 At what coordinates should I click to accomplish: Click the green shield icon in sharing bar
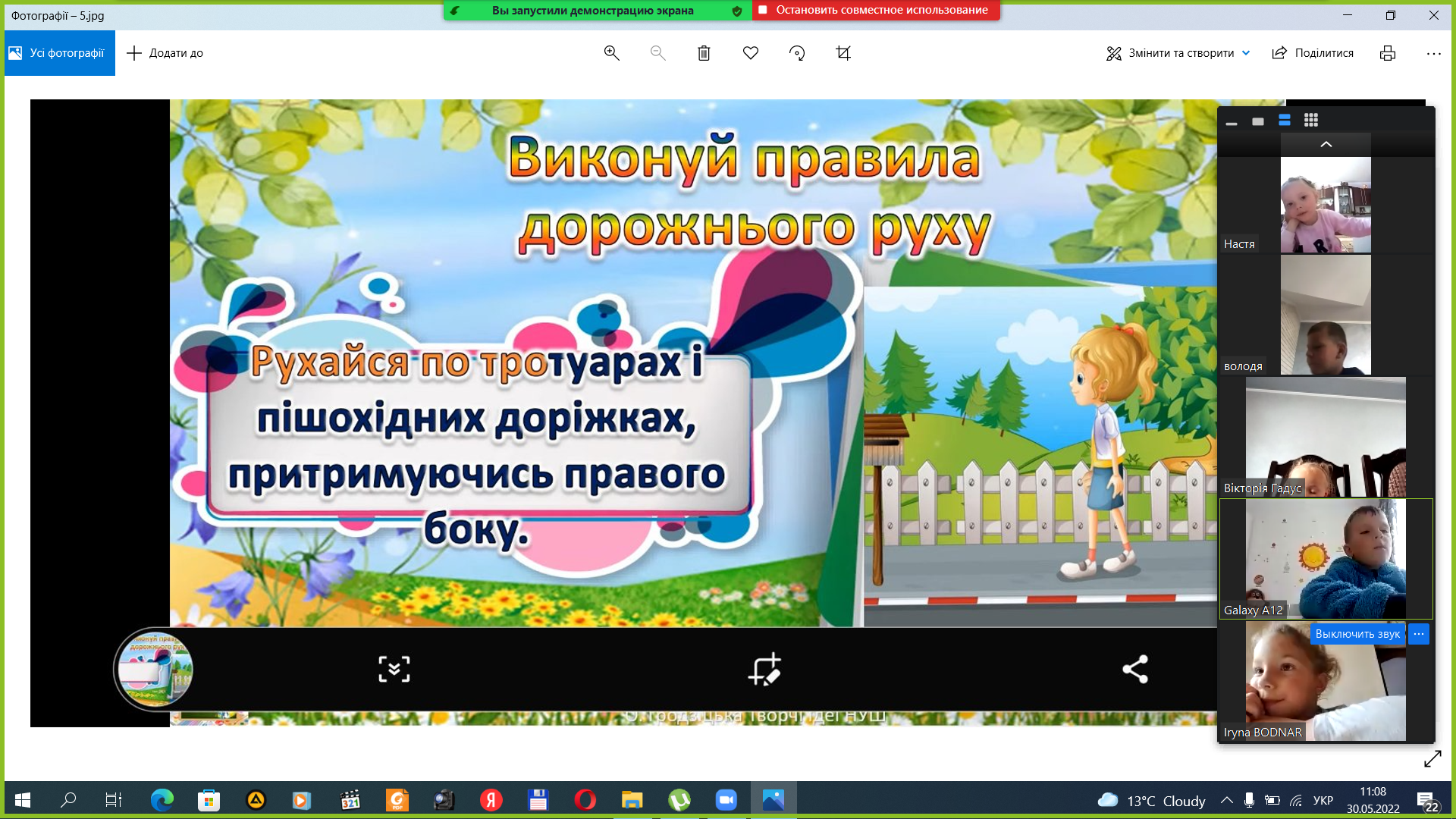click(x=736, y=11)
